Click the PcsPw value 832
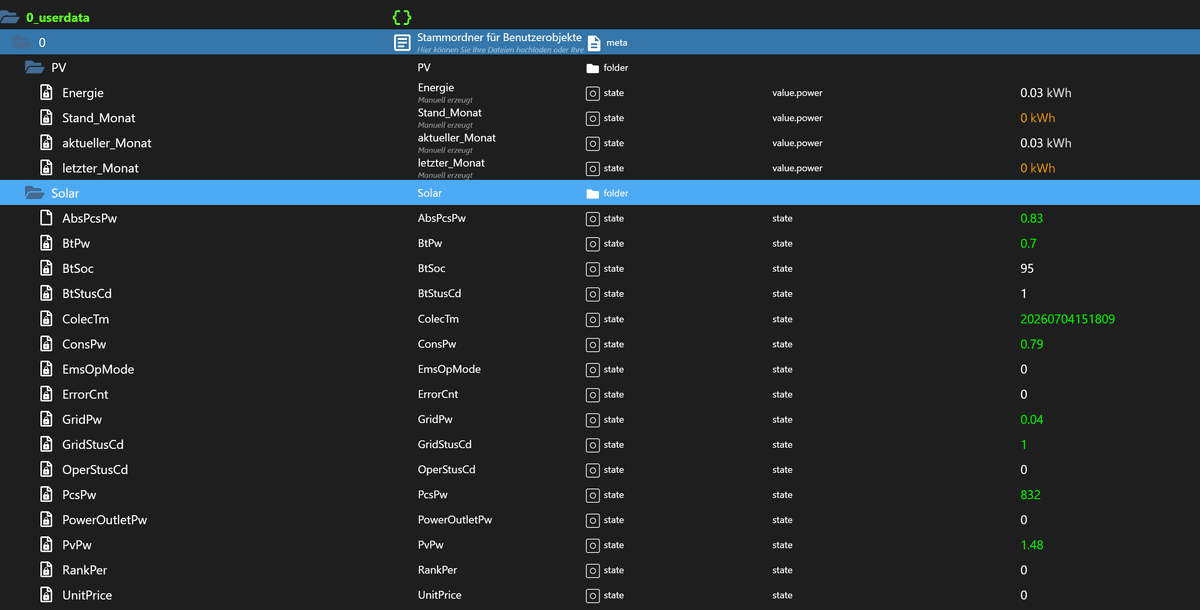This screenshot has width=1200, height=610. click(1030, 494)
